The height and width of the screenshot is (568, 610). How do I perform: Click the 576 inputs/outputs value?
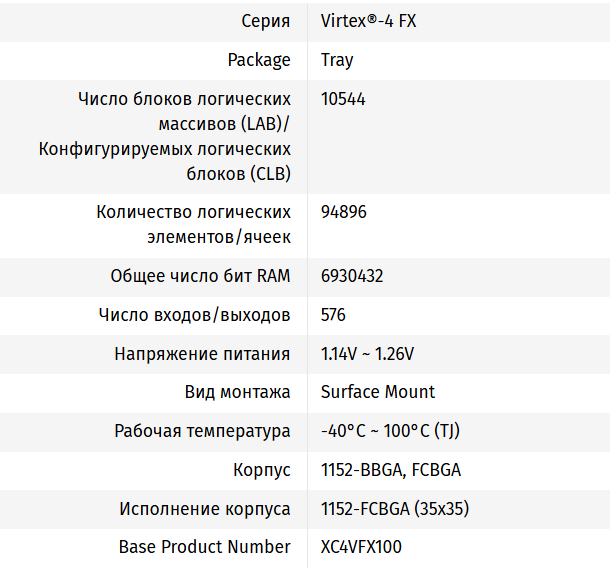(x=333, y=315)
